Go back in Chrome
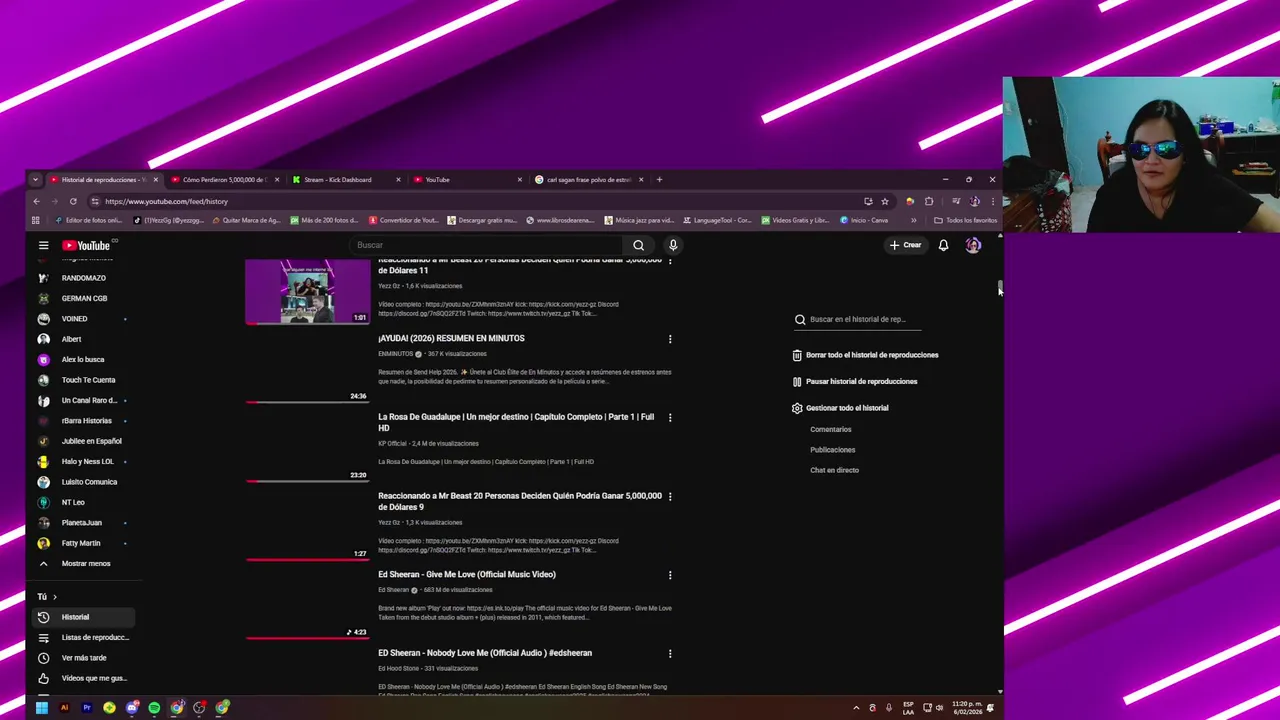The height and width of the screenshot is (720, 1280). (x=37, y=201)
